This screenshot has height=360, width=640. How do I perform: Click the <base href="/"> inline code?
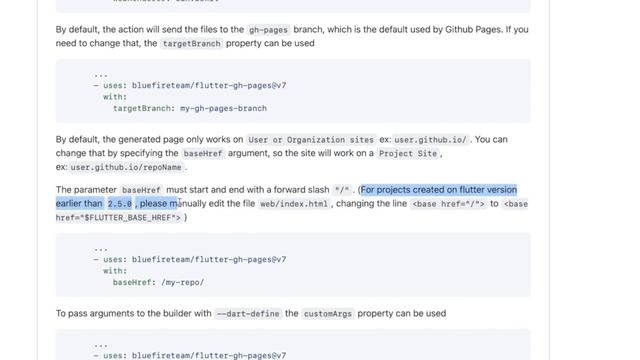click(448, 204)
